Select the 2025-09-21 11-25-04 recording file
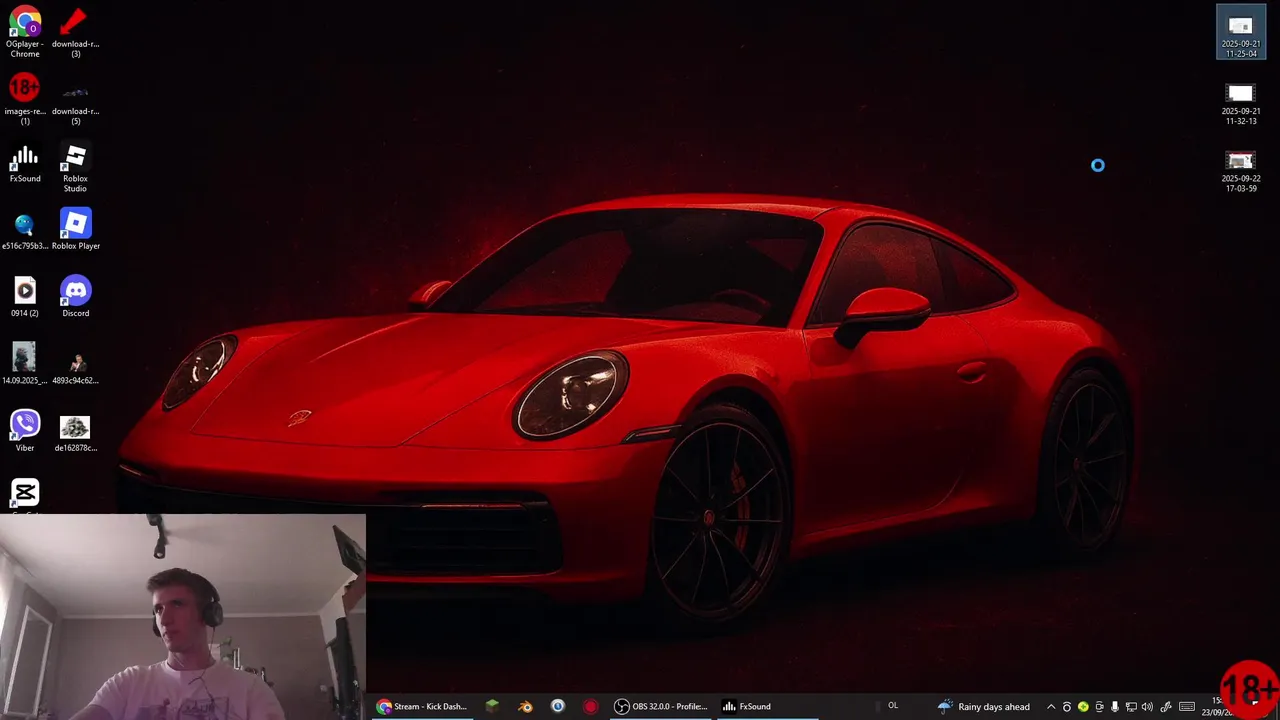 1240,33
